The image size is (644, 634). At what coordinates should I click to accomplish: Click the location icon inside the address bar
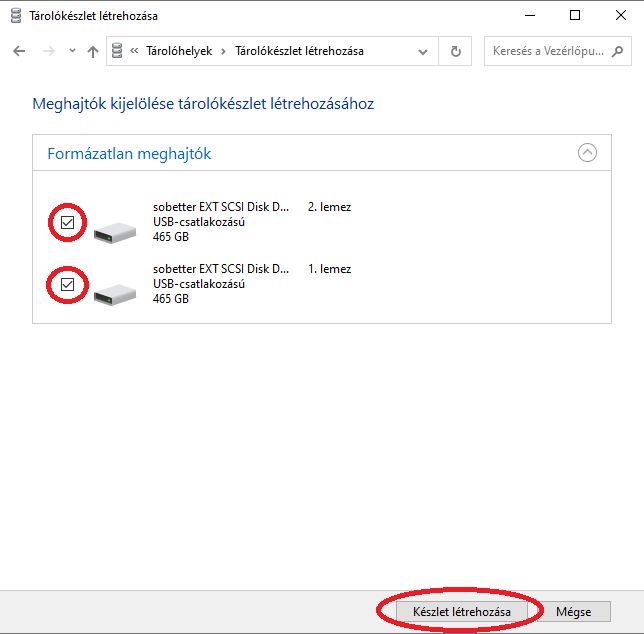pos(118,51)
